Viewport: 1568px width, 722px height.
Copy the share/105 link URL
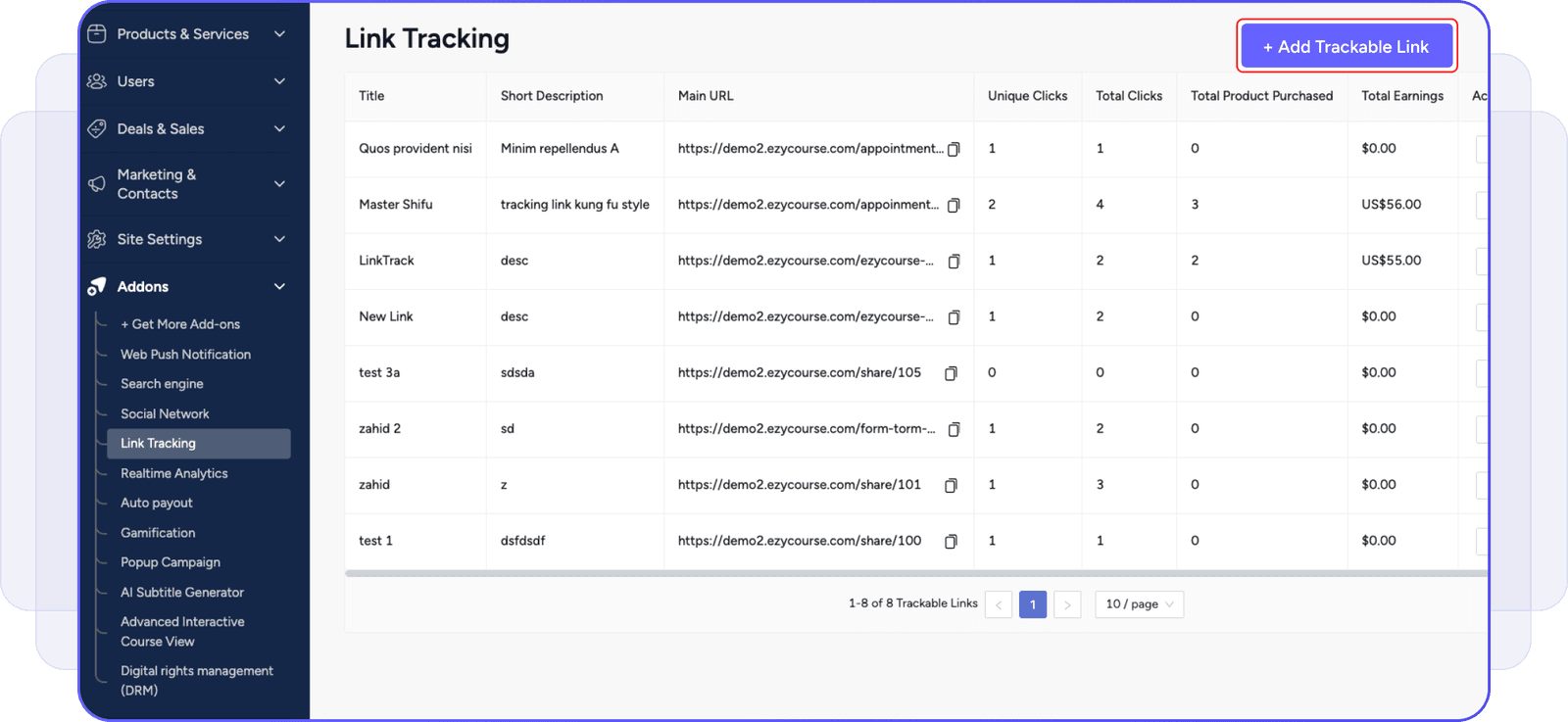[951, 373]
